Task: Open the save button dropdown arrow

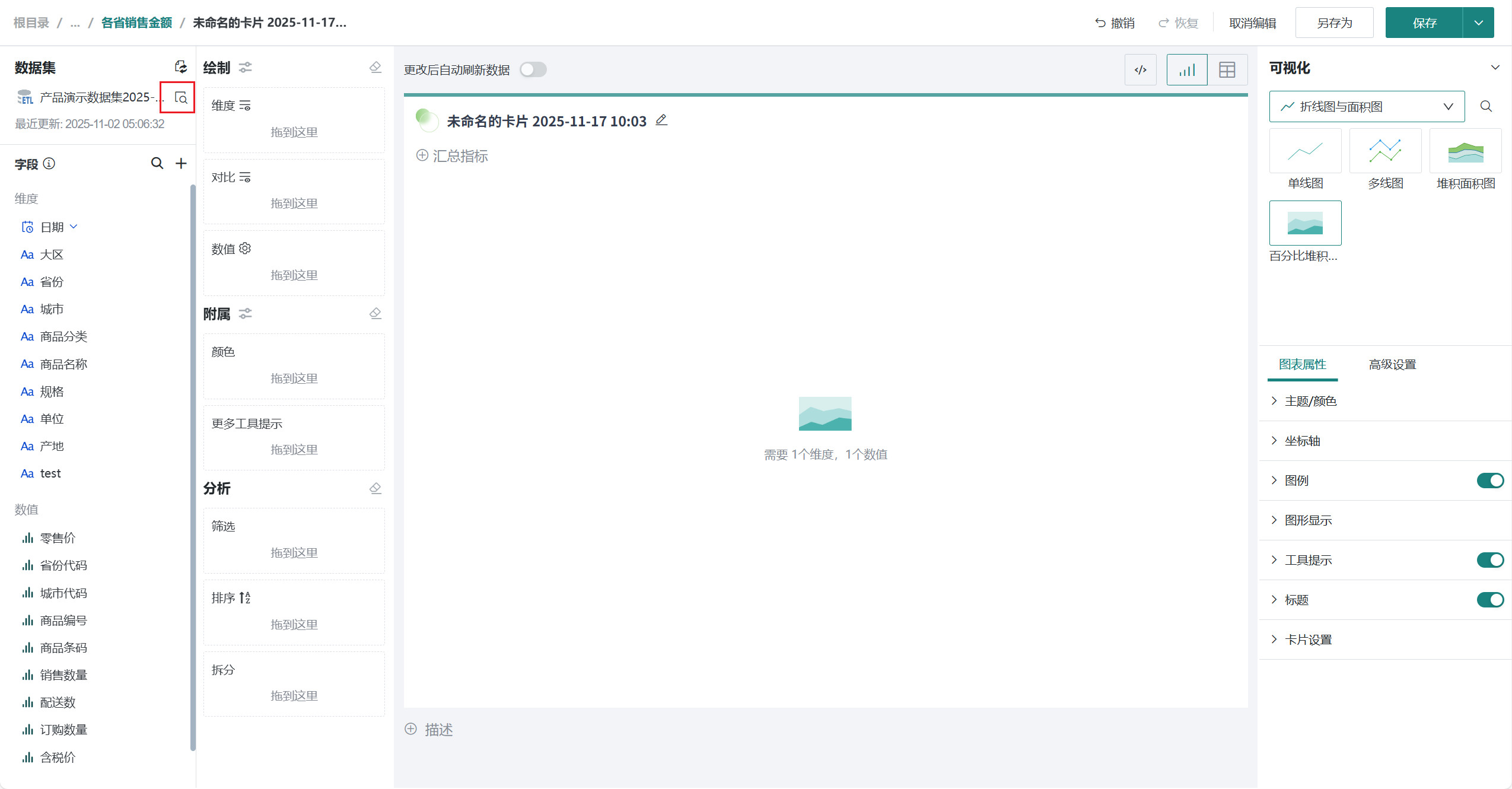Action: 1478,23
